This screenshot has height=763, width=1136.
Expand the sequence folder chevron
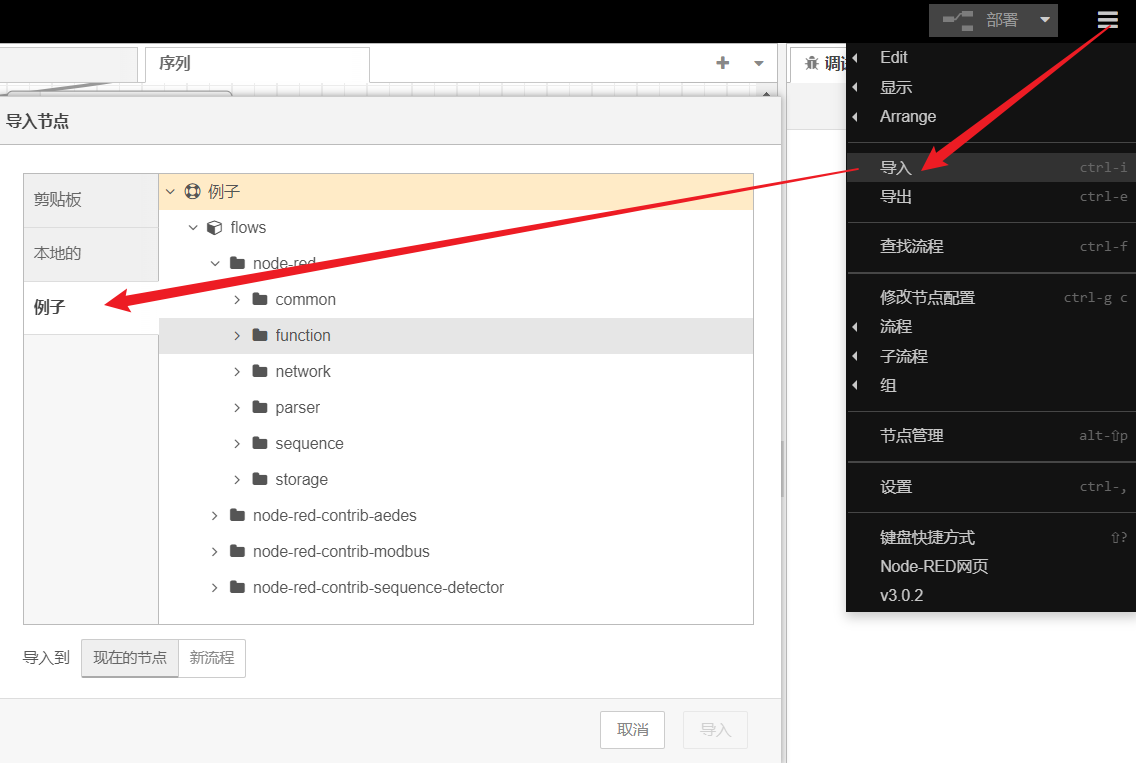(x=237, y=443)
